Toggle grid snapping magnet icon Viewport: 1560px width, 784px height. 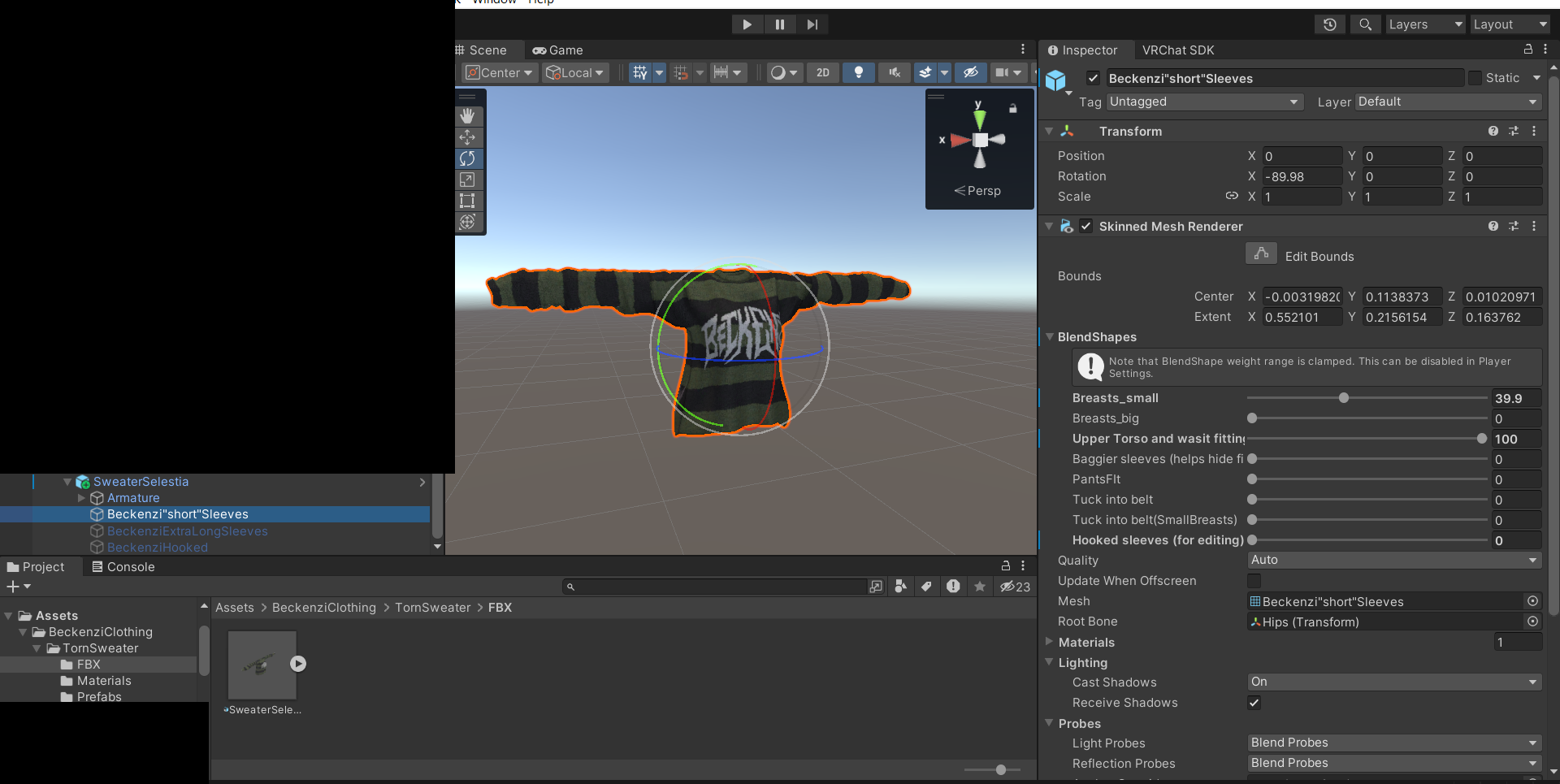(x=681, y=72)
